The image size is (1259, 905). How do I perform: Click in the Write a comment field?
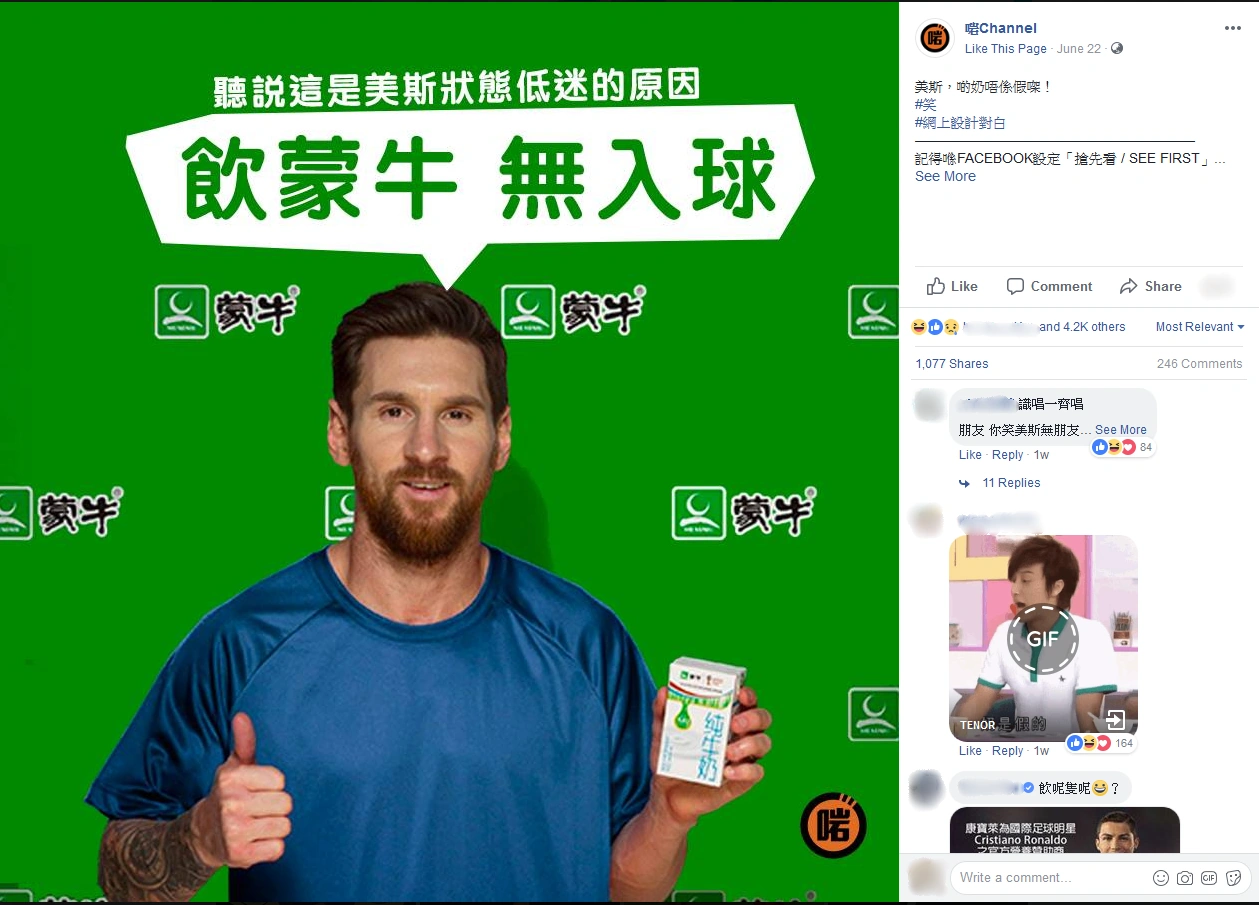[x=1050, y=878]
